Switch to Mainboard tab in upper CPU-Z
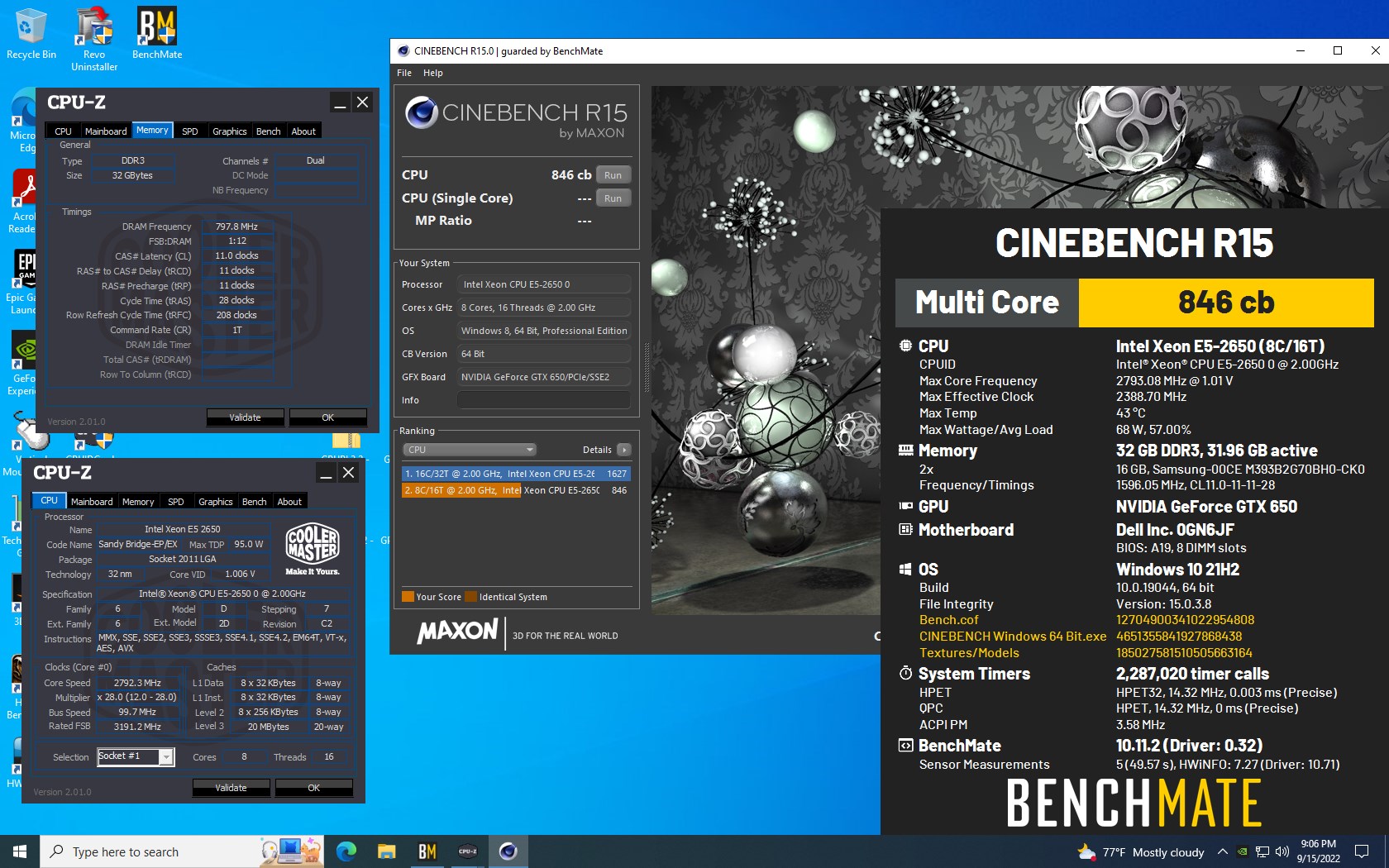Image resolution: width=1389 pixels, height=868 pixels. (x=106, y=131)
